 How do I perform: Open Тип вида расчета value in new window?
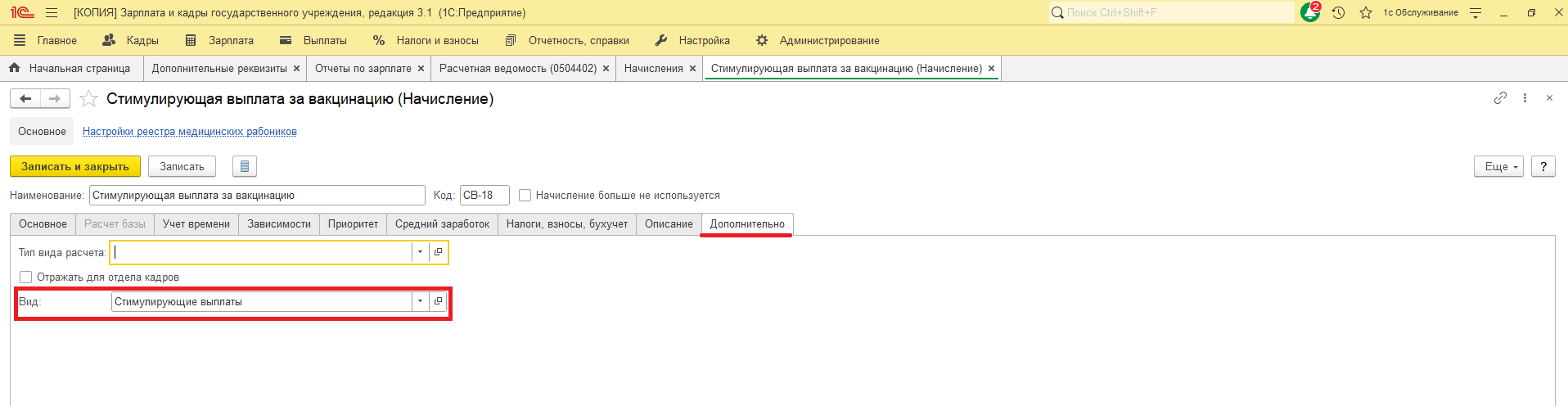(438, 252)
